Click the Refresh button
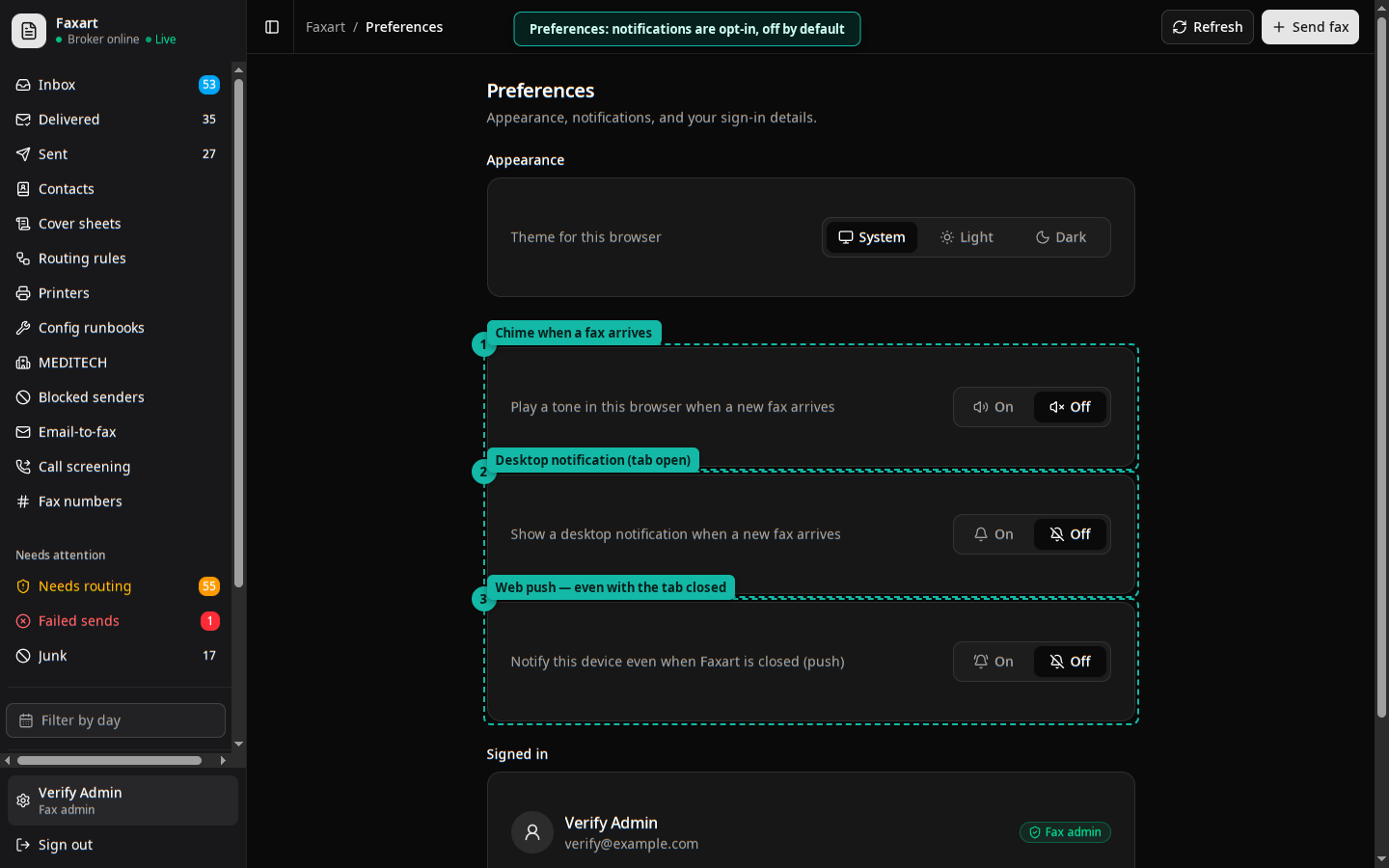Screen dimensions: 1389x868 coord(1208,27)
